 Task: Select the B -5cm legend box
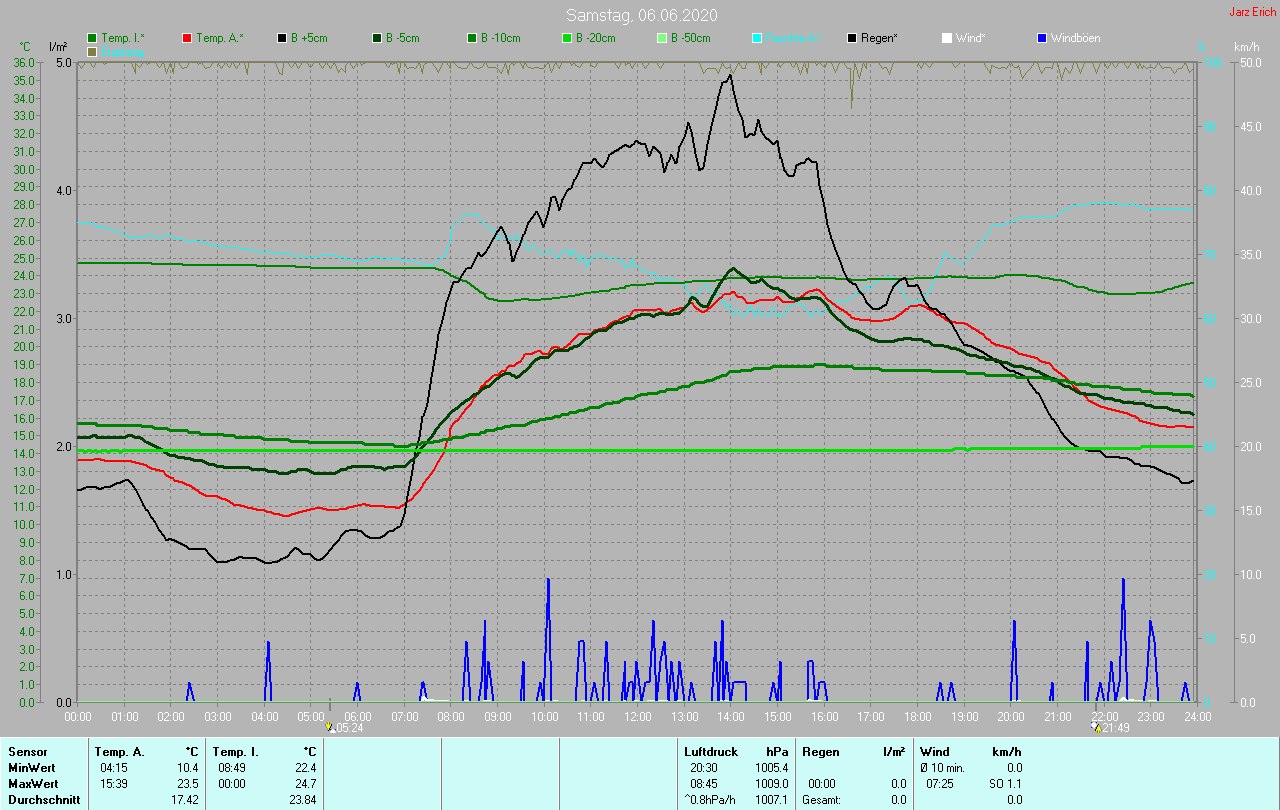click(378, 38)
